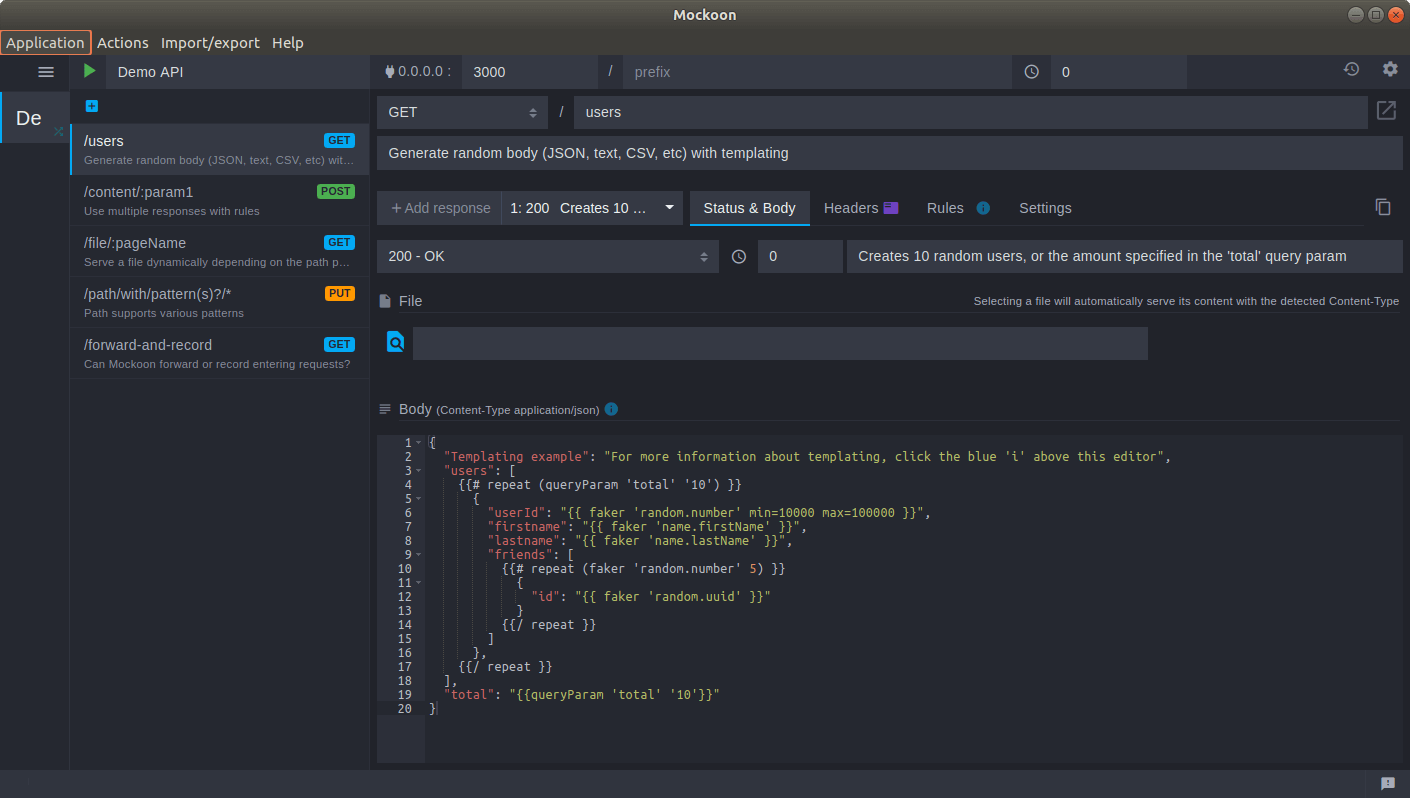Click the port 3000 field
Screen dimensions: 1410x798
(x=530, y=72)
